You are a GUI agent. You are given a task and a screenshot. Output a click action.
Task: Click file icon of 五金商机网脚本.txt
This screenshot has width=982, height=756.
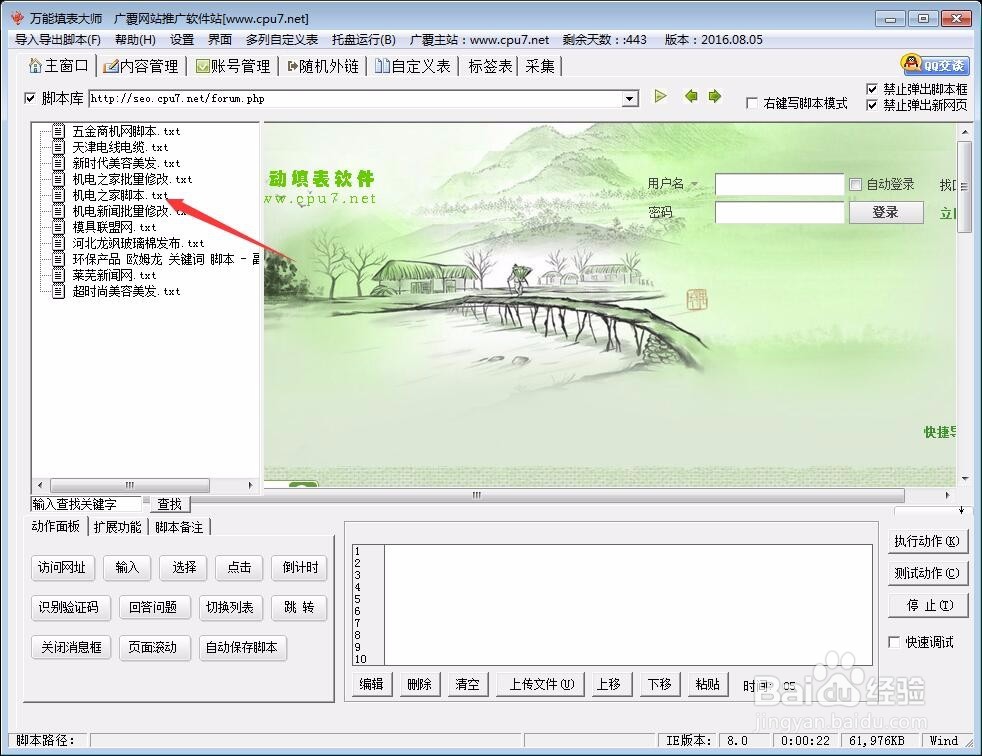[58, 131]
